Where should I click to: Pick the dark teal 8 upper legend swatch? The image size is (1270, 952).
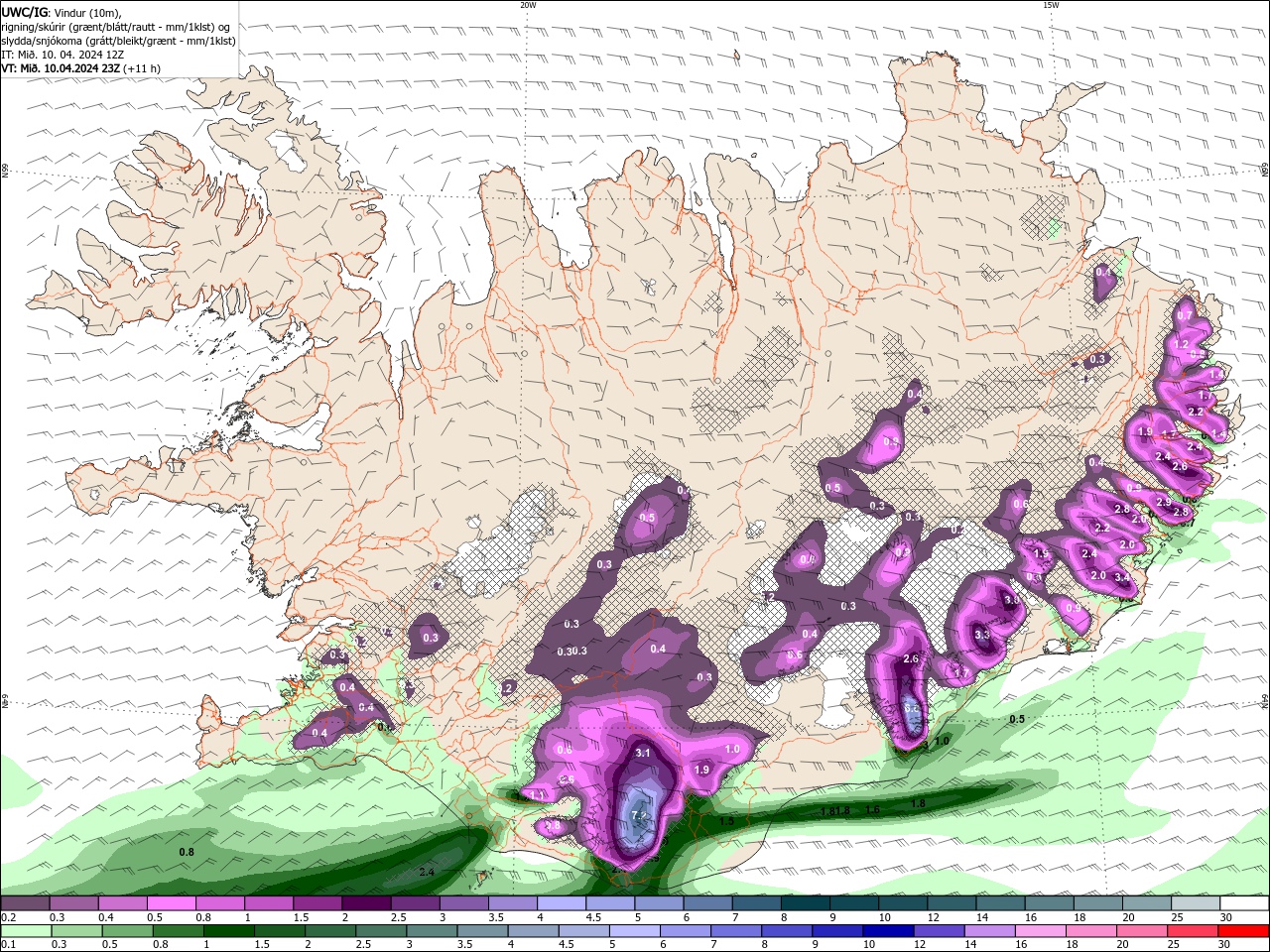pyautogui.click(x=806, y=903)
